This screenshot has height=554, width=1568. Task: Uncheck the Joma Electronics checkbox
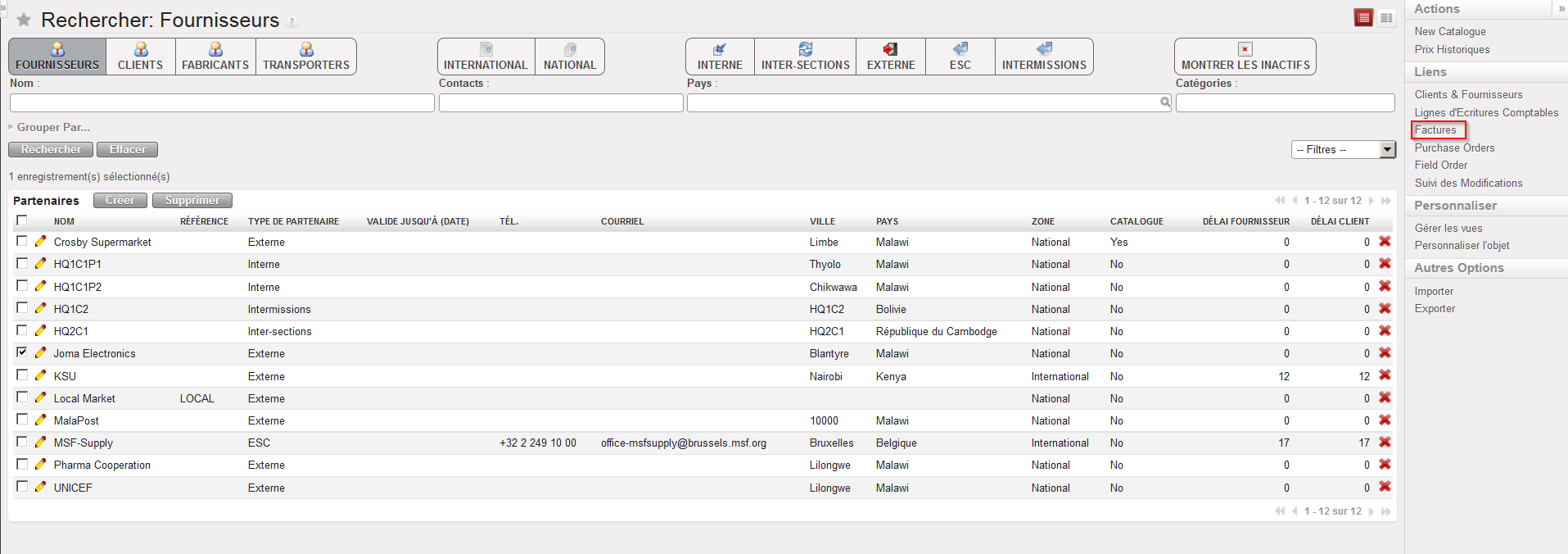pos(22,352)
